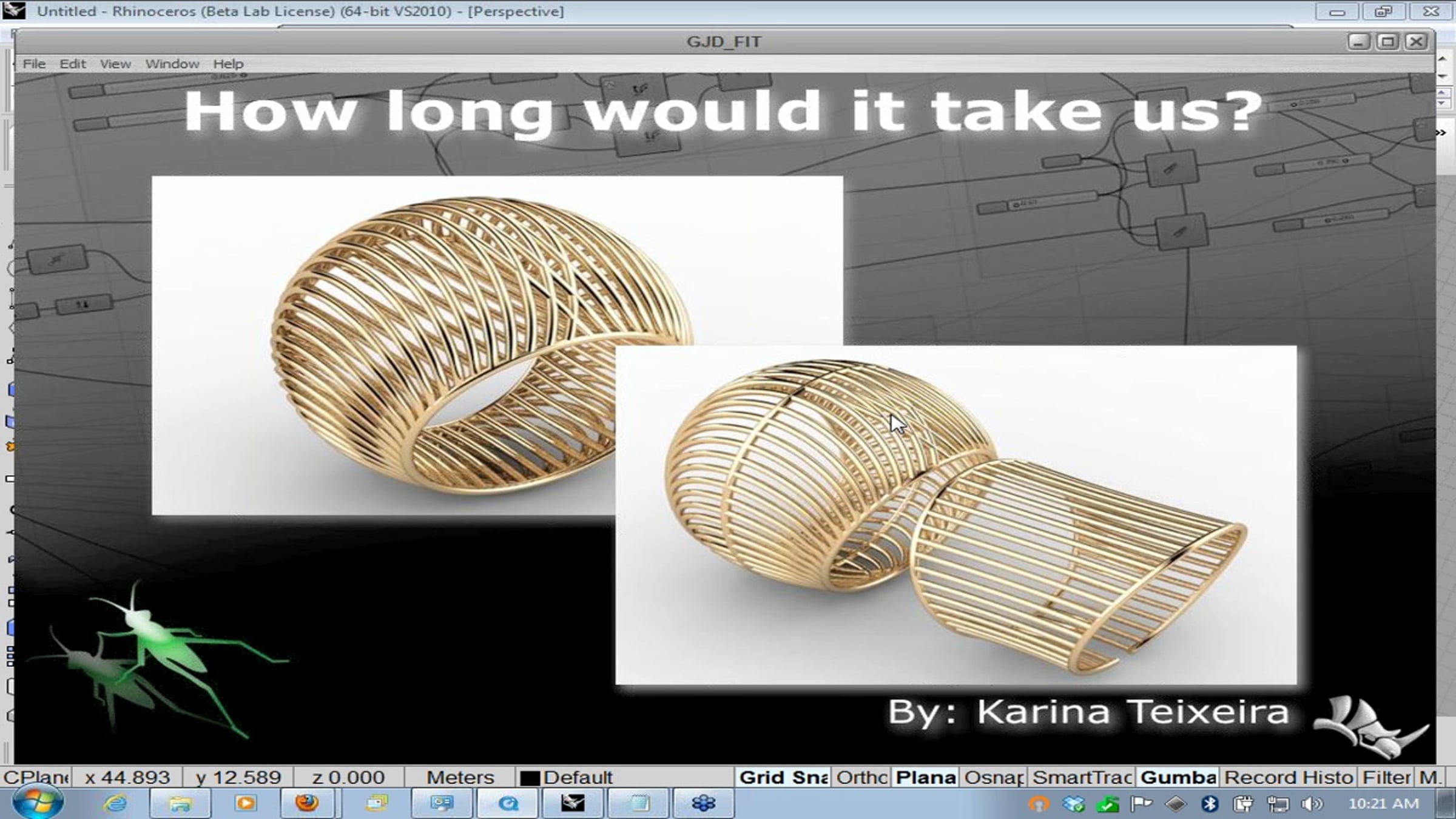1456x819 pixels.
Task: Open the Windows Start menu orb
Action: tap(38, 803)
